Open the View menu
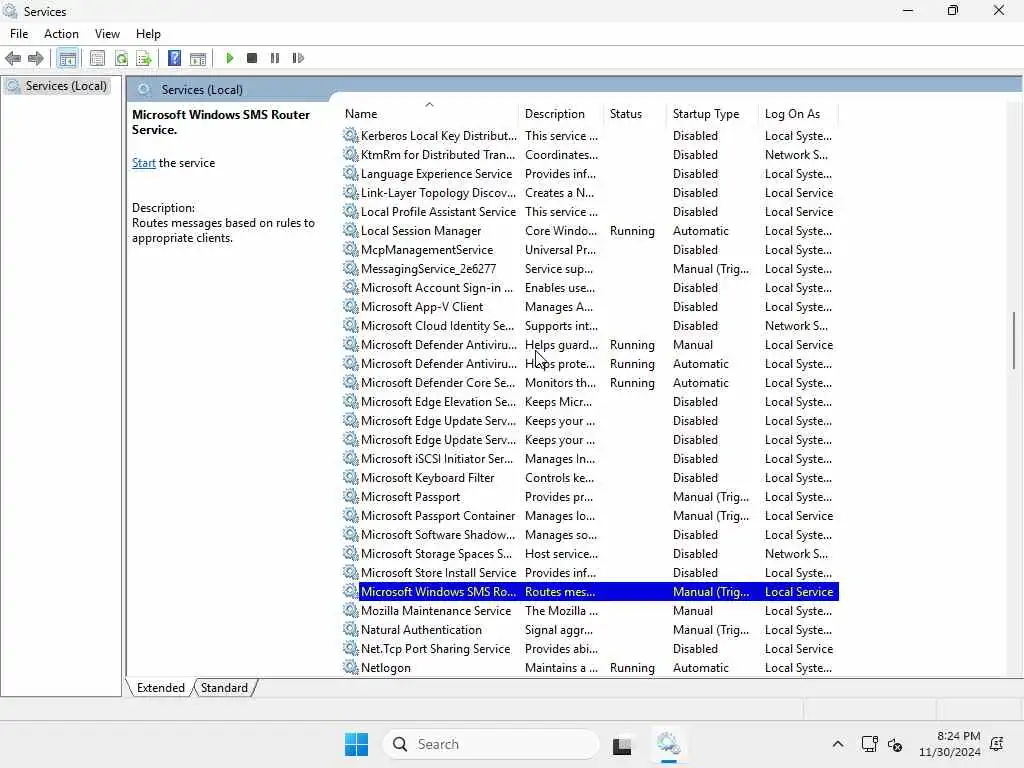Screen dimensions: 1024x768 [107, 33]
